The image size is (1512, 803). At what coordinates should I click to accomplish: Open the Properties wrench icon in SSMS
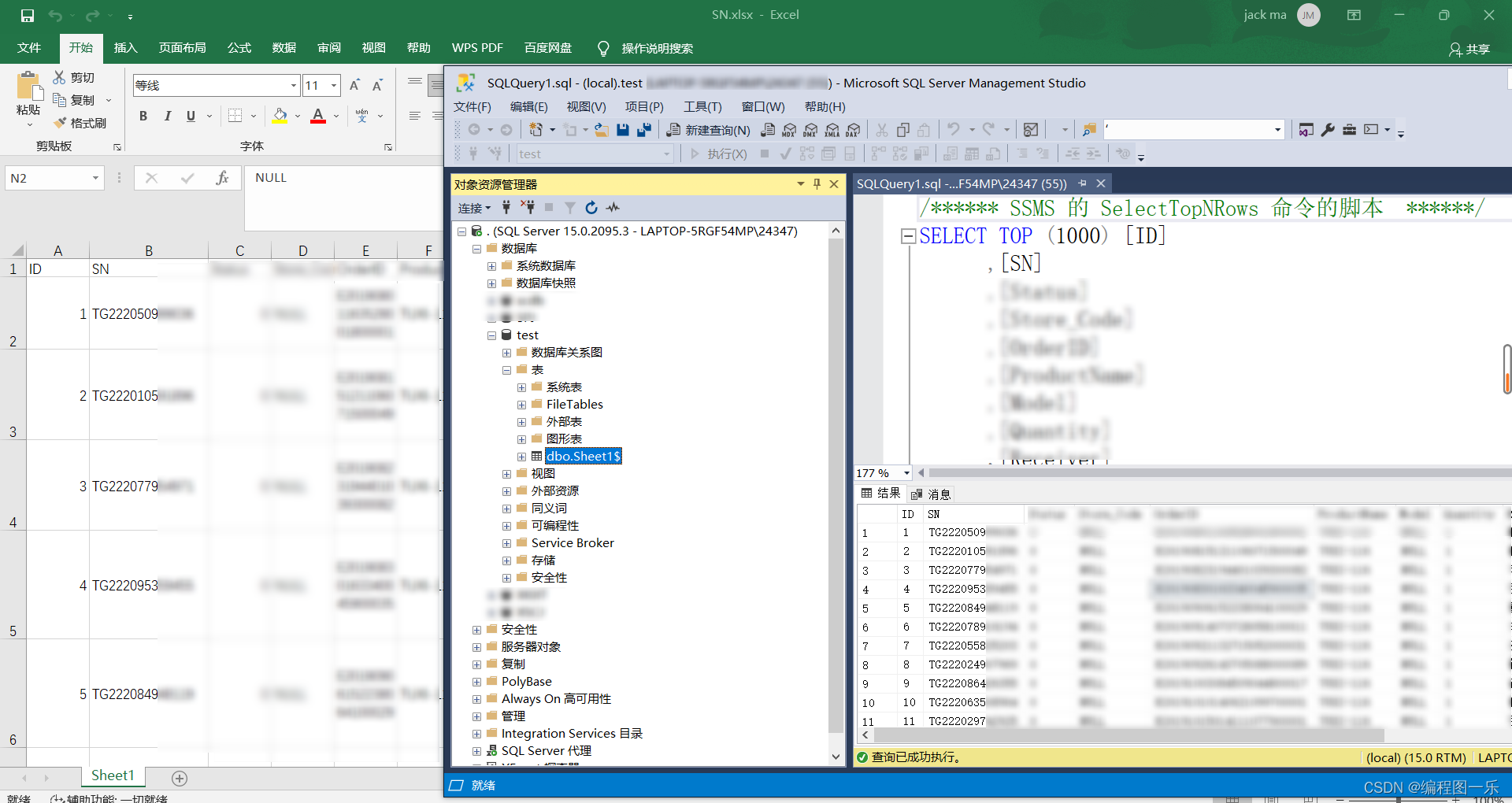pyautogui.click(x=1328, y=130)
